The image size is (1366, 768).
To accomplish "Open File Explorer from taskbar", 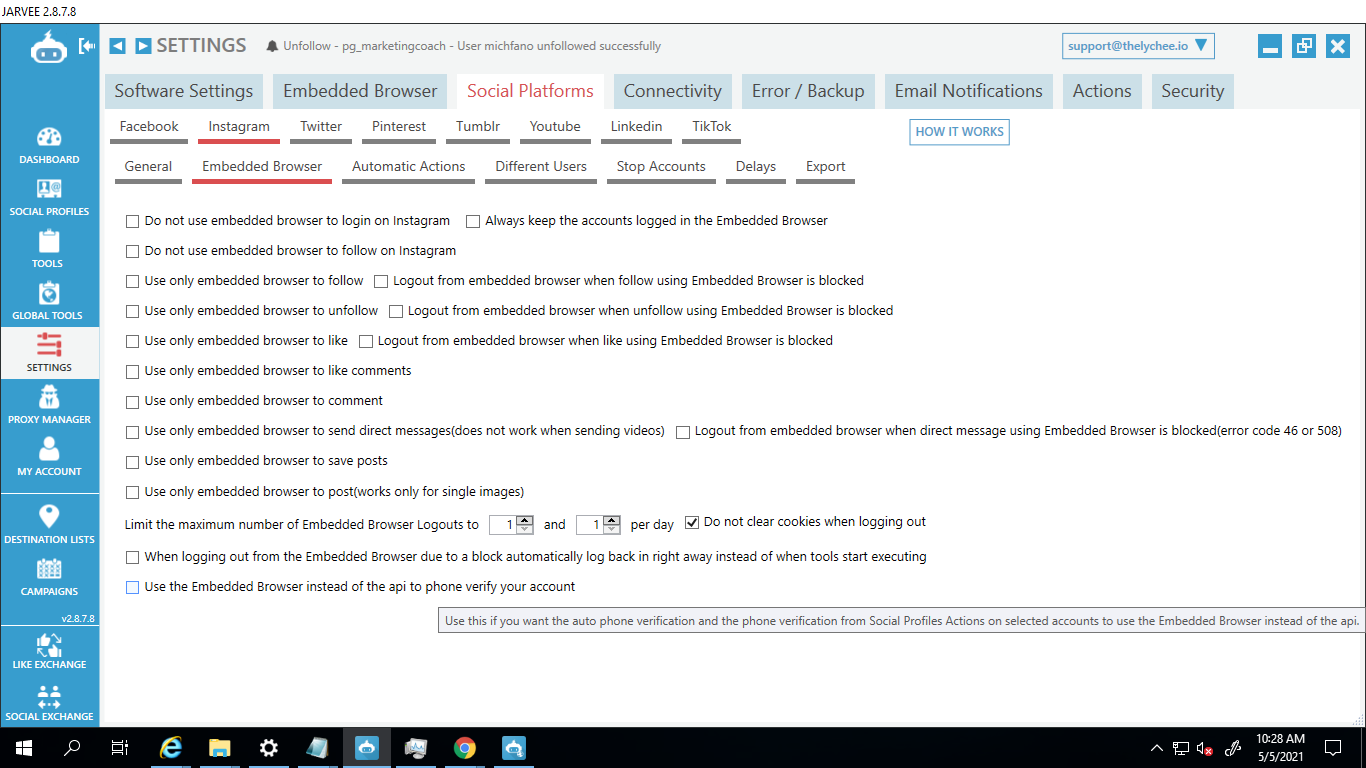I will point(220,747).
